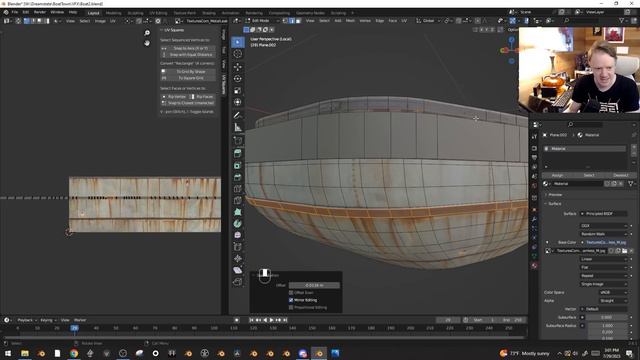
Task: Open the Material properties tab icon
Action: coord(534,266)
